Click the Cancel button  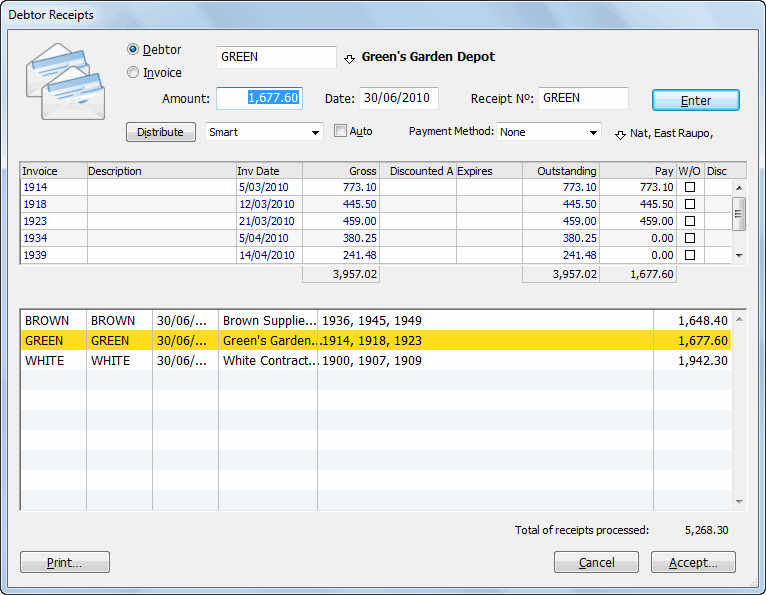(x=596, y=562)
